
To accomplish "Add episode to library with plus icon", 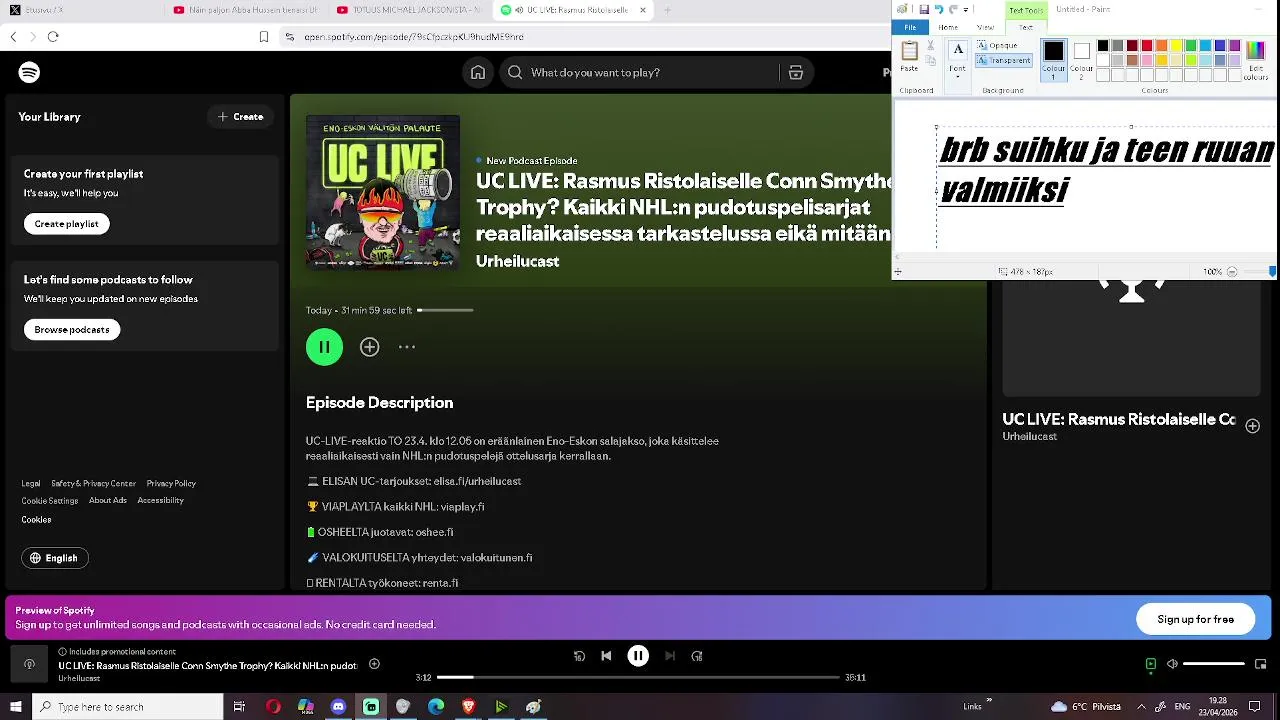I will point(370,347).
